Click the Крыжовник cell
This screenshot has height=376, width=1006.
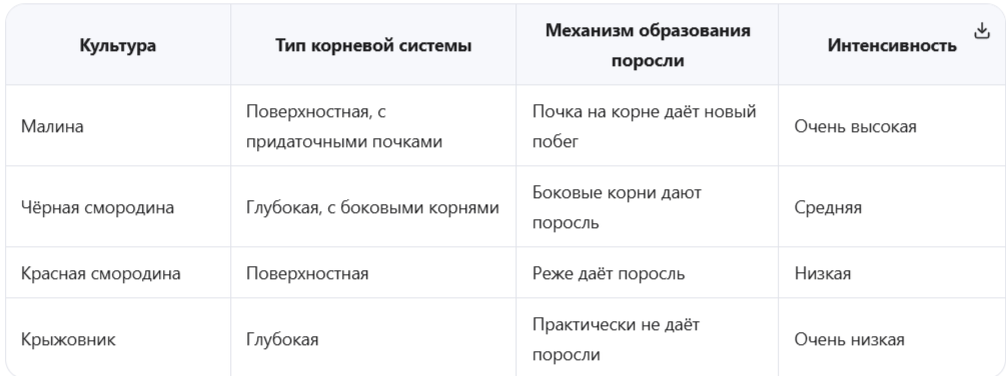coord(68,339)
